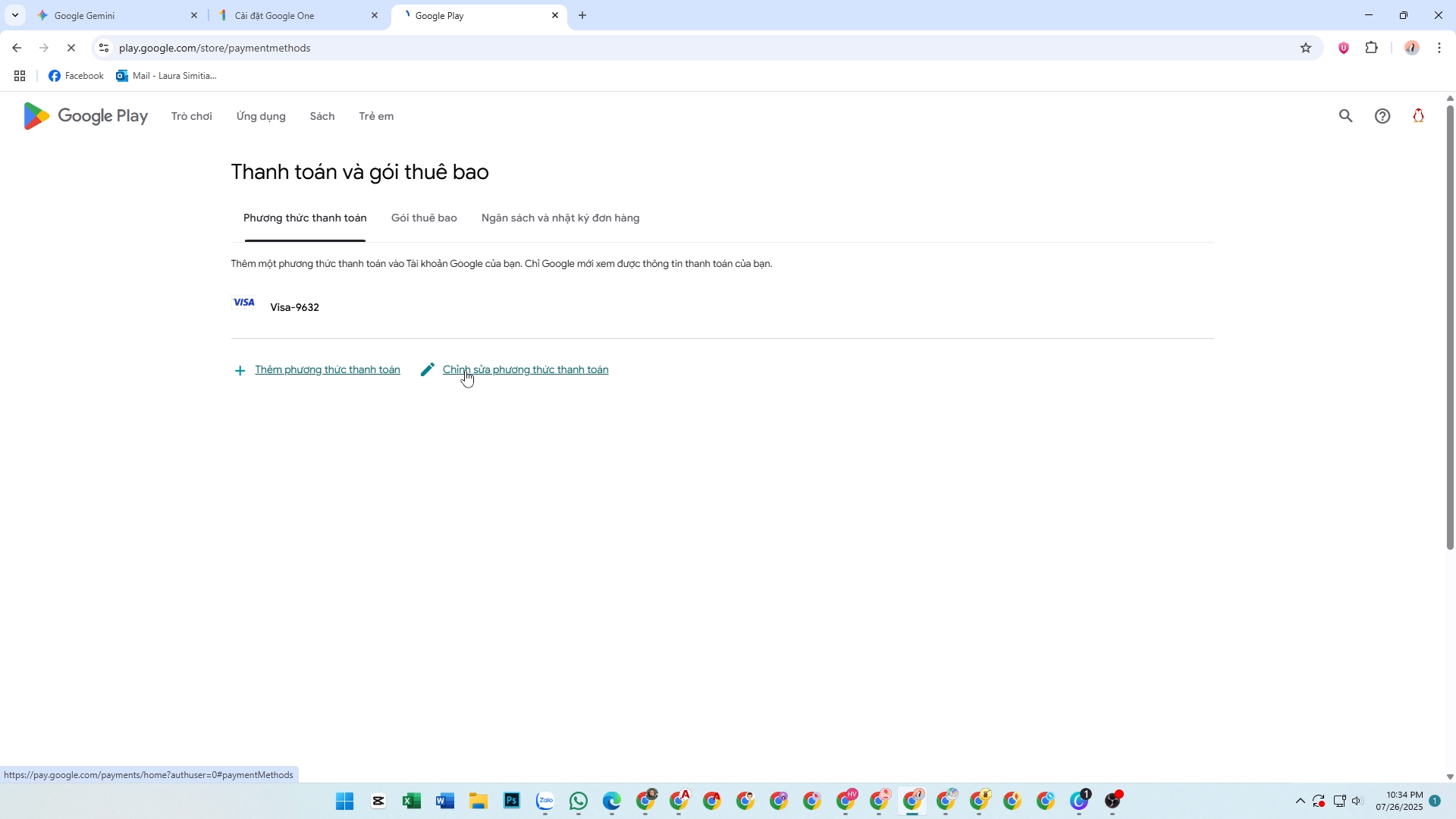Click the Google Play logo

click(86, 116)
